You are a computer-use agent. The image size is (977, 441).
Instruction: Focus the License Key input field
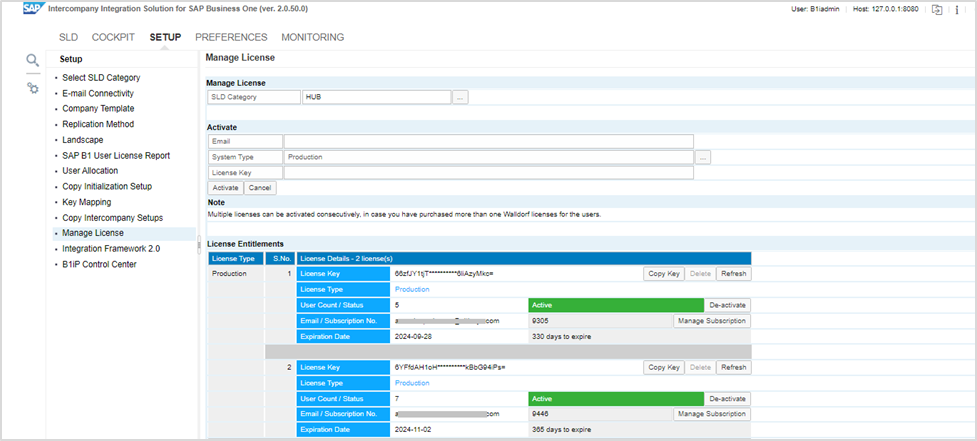click(x=488, y=172)
